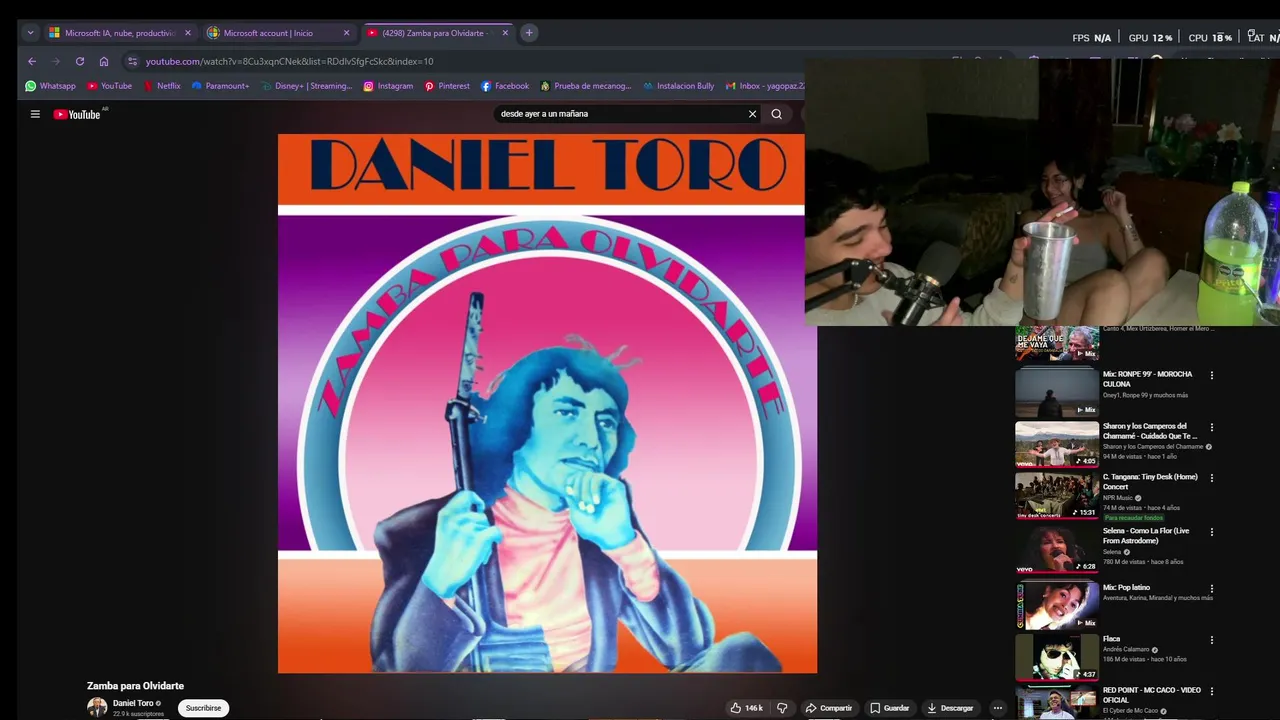Expand the tab search dropdown arrow
The image size is (1280, 720).
[x=30, y=33]
